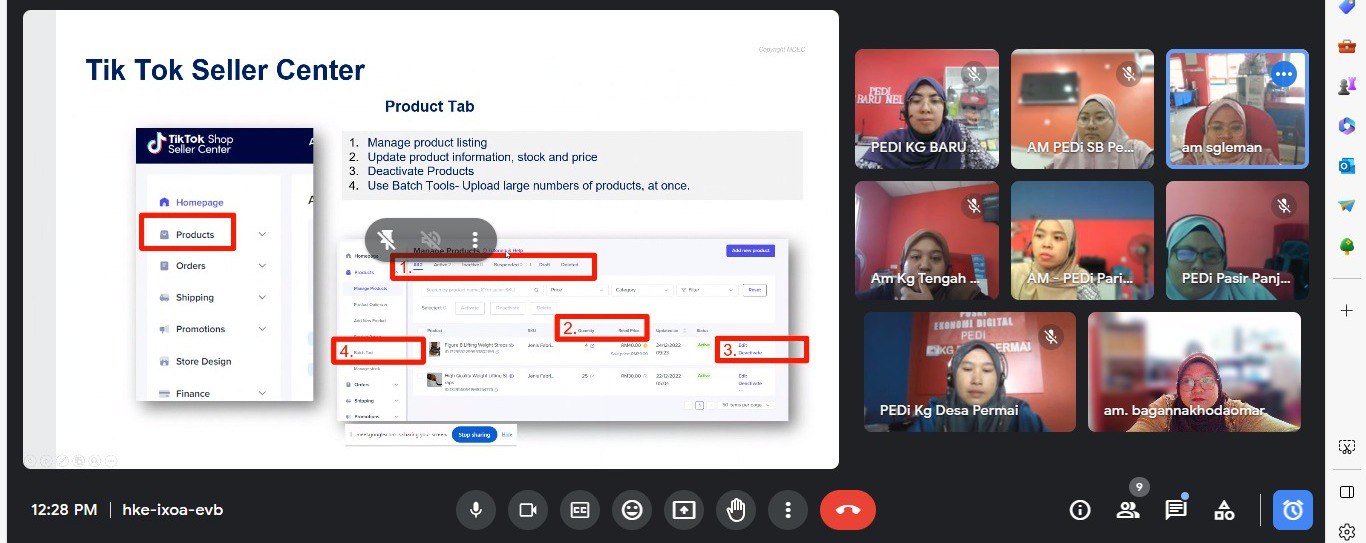Click the plus icon to customize sidebar
Screen dimensions: 1366x543
coord(1346,311)
